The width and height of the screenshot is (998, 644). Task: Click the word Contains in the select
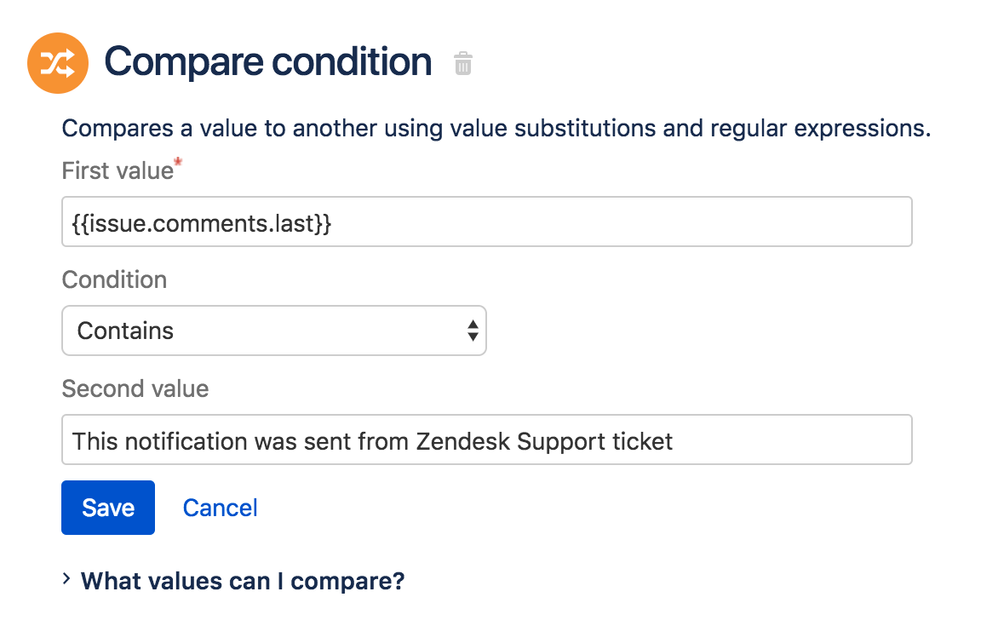coord(126,331)
